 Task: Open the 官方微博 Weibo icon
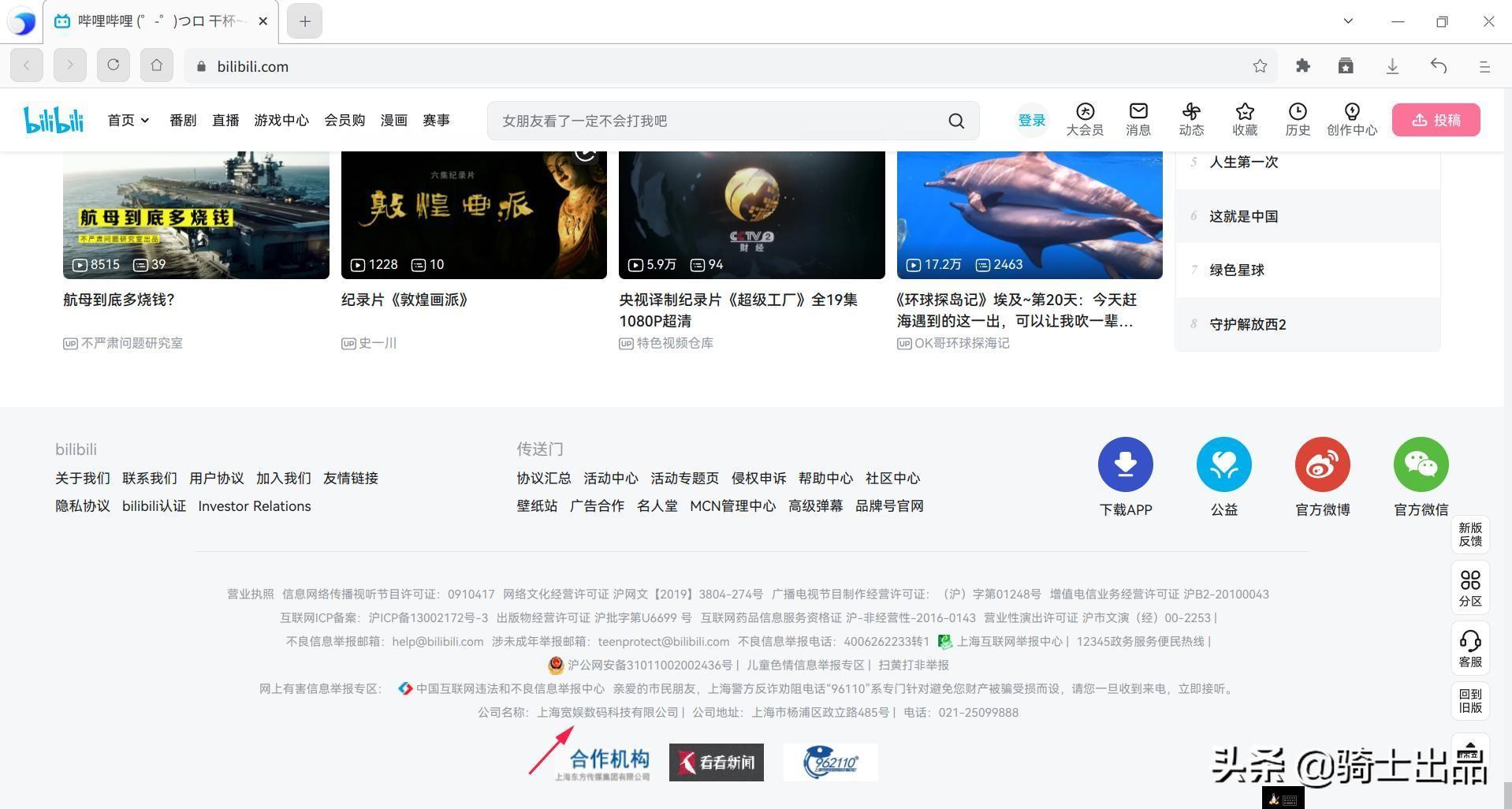pos(1322,464)
